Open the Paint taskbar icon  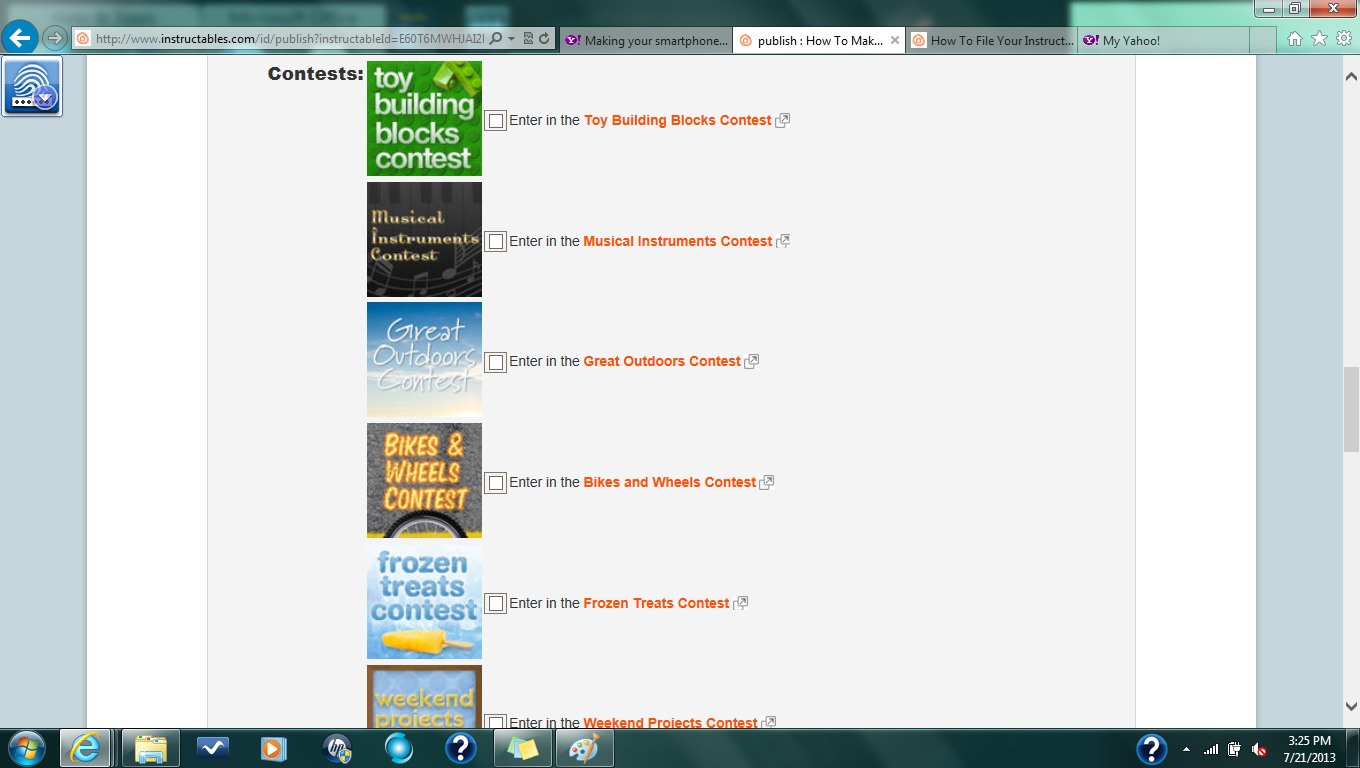584,748
